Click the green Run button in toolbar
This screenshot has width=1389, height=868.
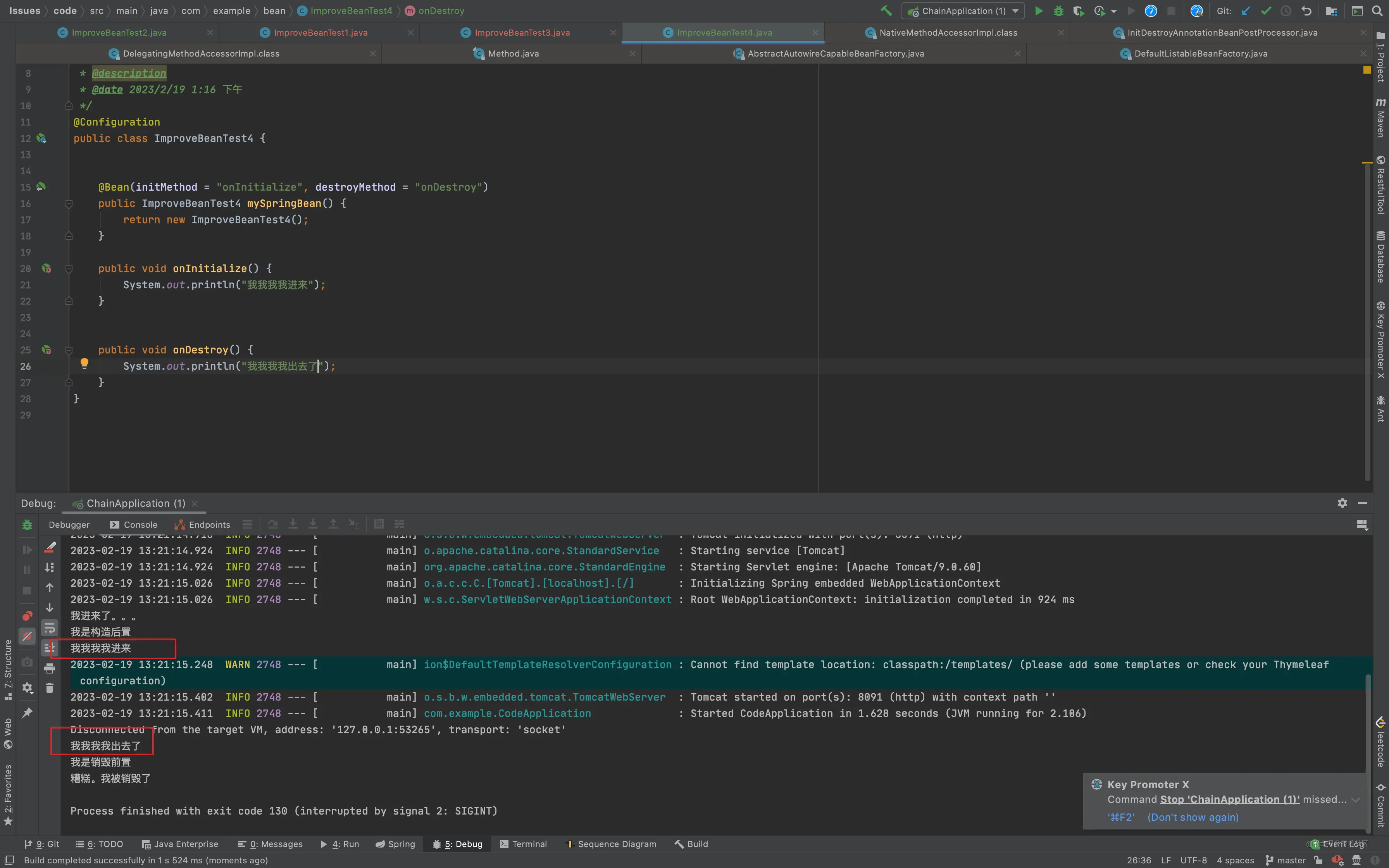[x=1038, y=11]
